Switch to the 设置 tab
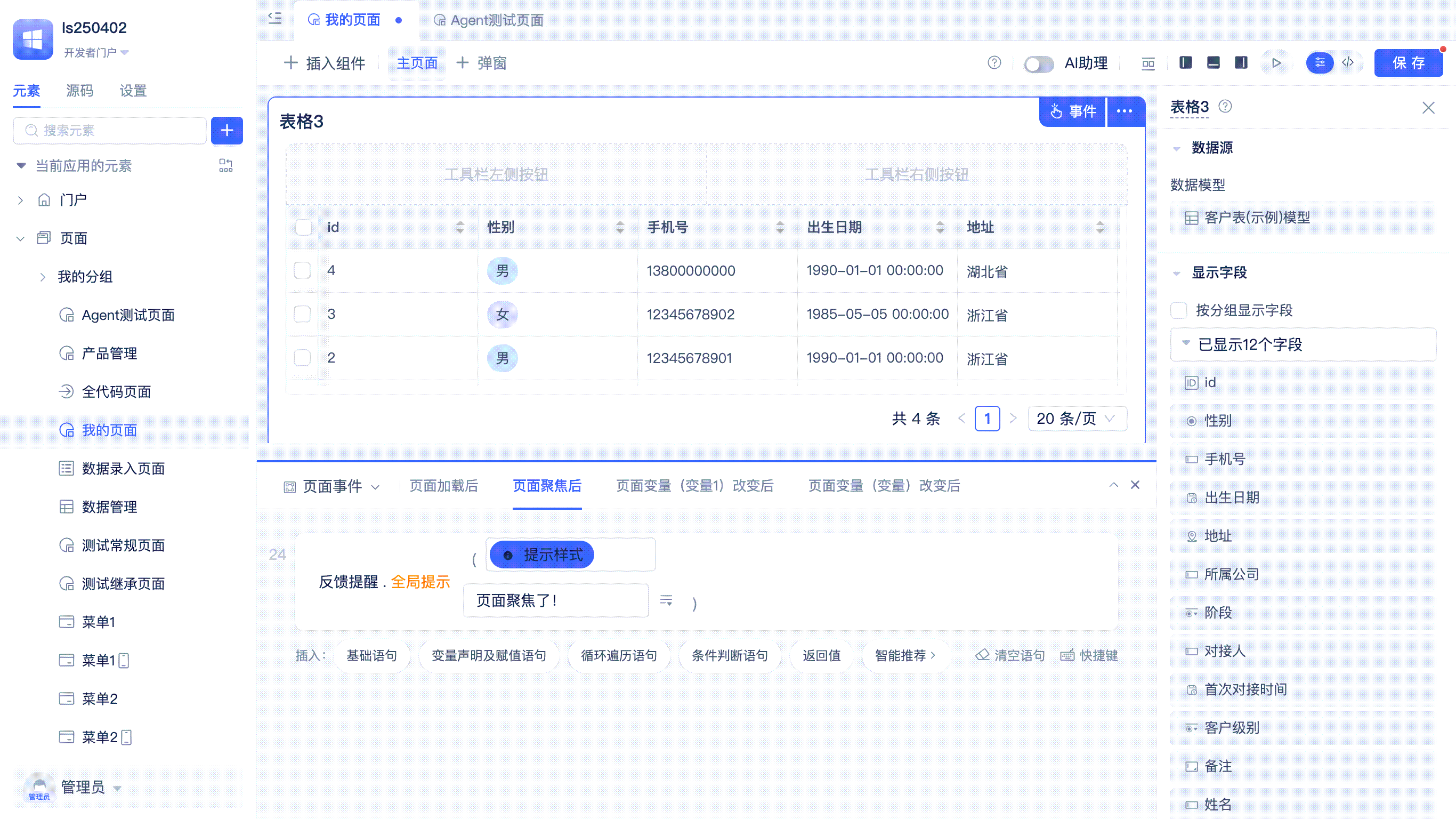 133,91
